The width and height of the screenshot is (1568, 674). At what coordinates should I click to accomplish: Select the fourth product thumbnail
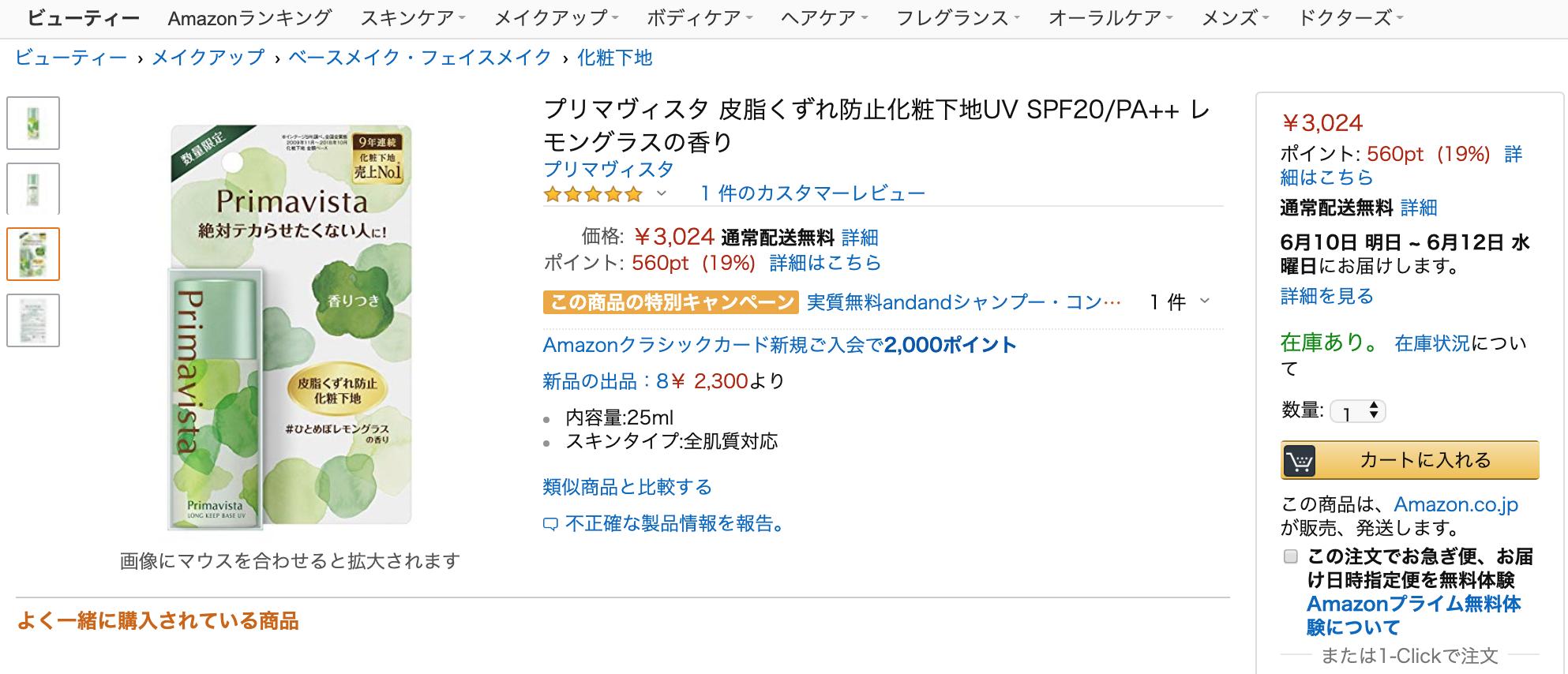33,320
